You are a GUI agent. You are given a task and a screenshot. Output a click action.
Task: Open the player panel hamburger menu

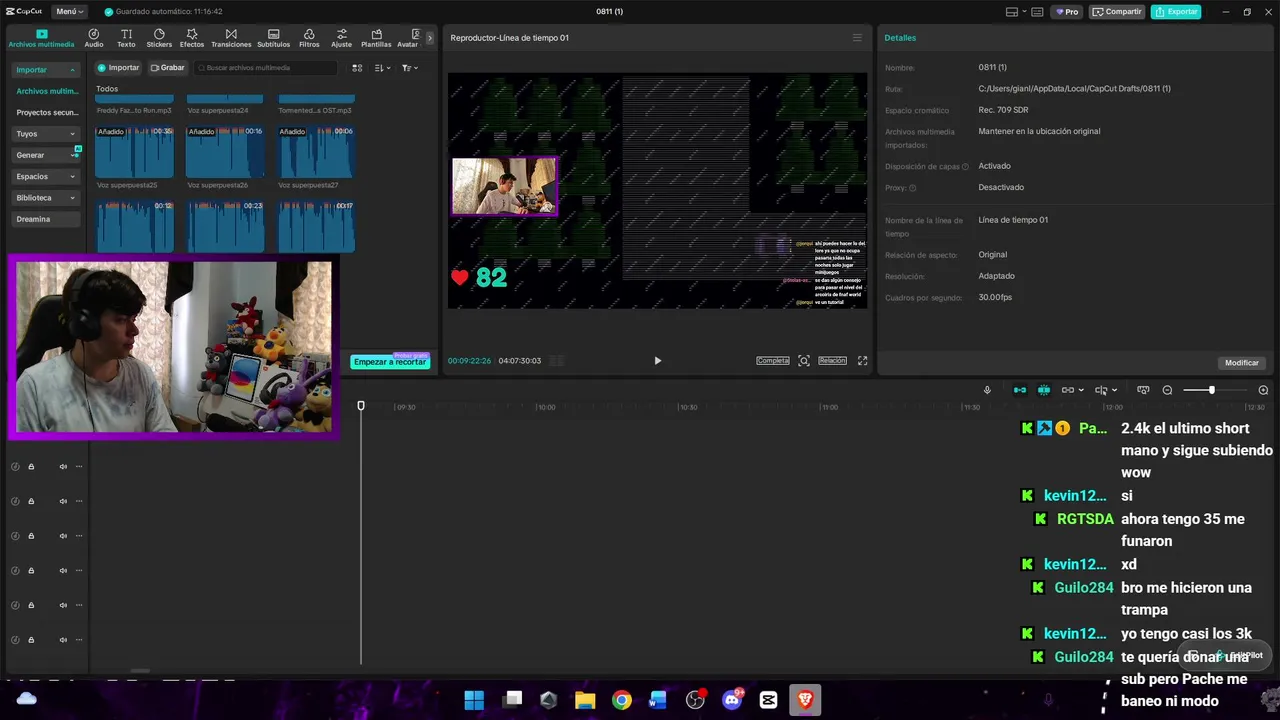pyautogui.click(x=857, y=38)
